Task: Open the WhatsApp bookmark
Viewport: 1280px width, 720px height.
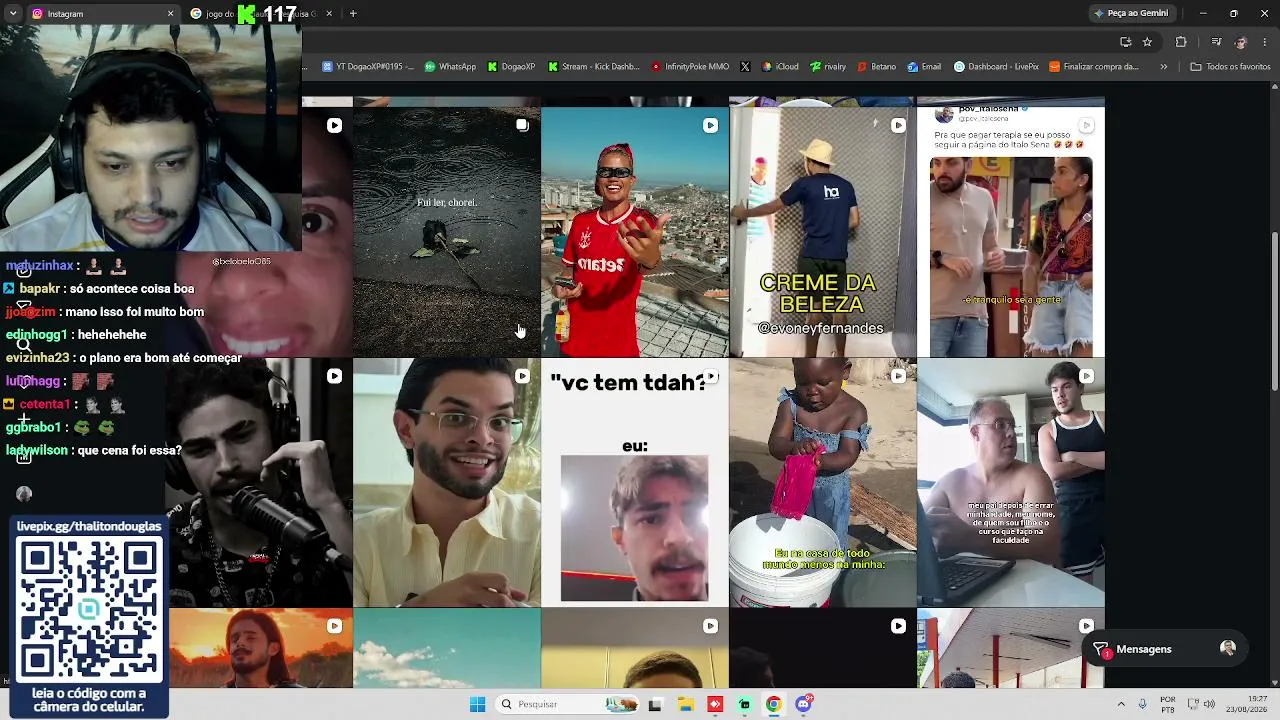Action: coord(450,67)
